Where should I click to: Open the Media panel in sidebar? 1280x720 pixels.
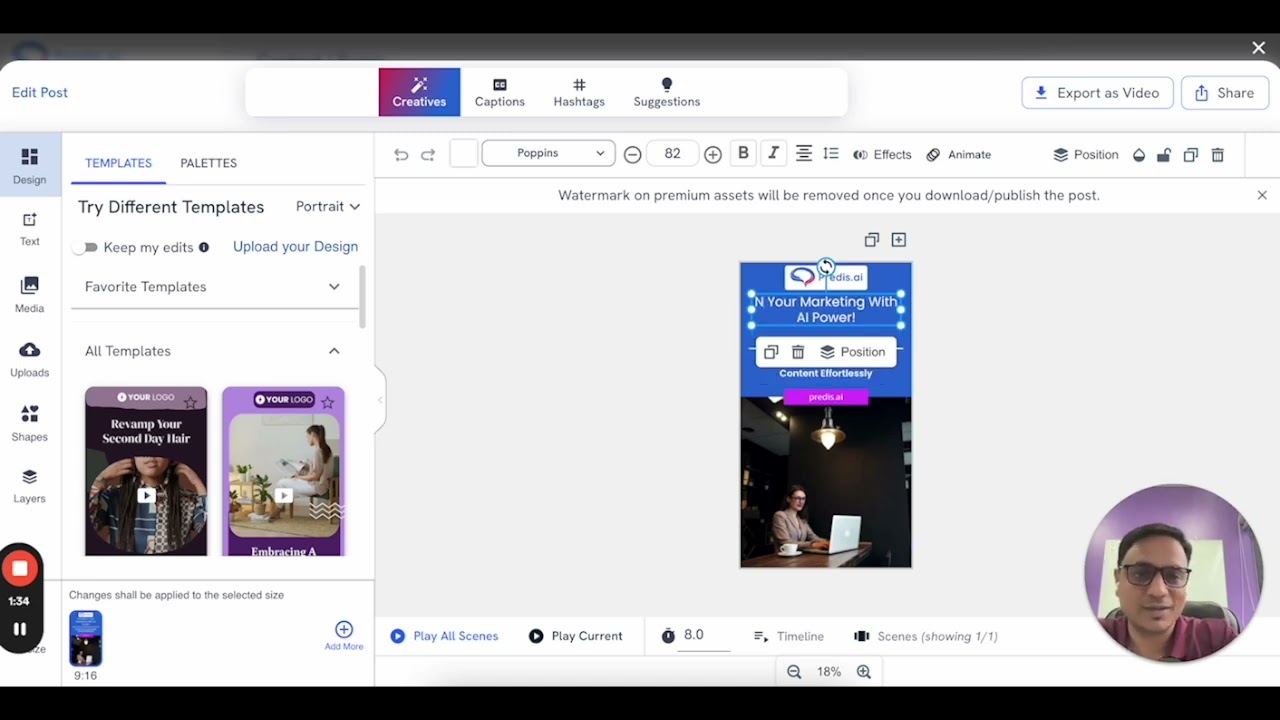click(29, 295)
